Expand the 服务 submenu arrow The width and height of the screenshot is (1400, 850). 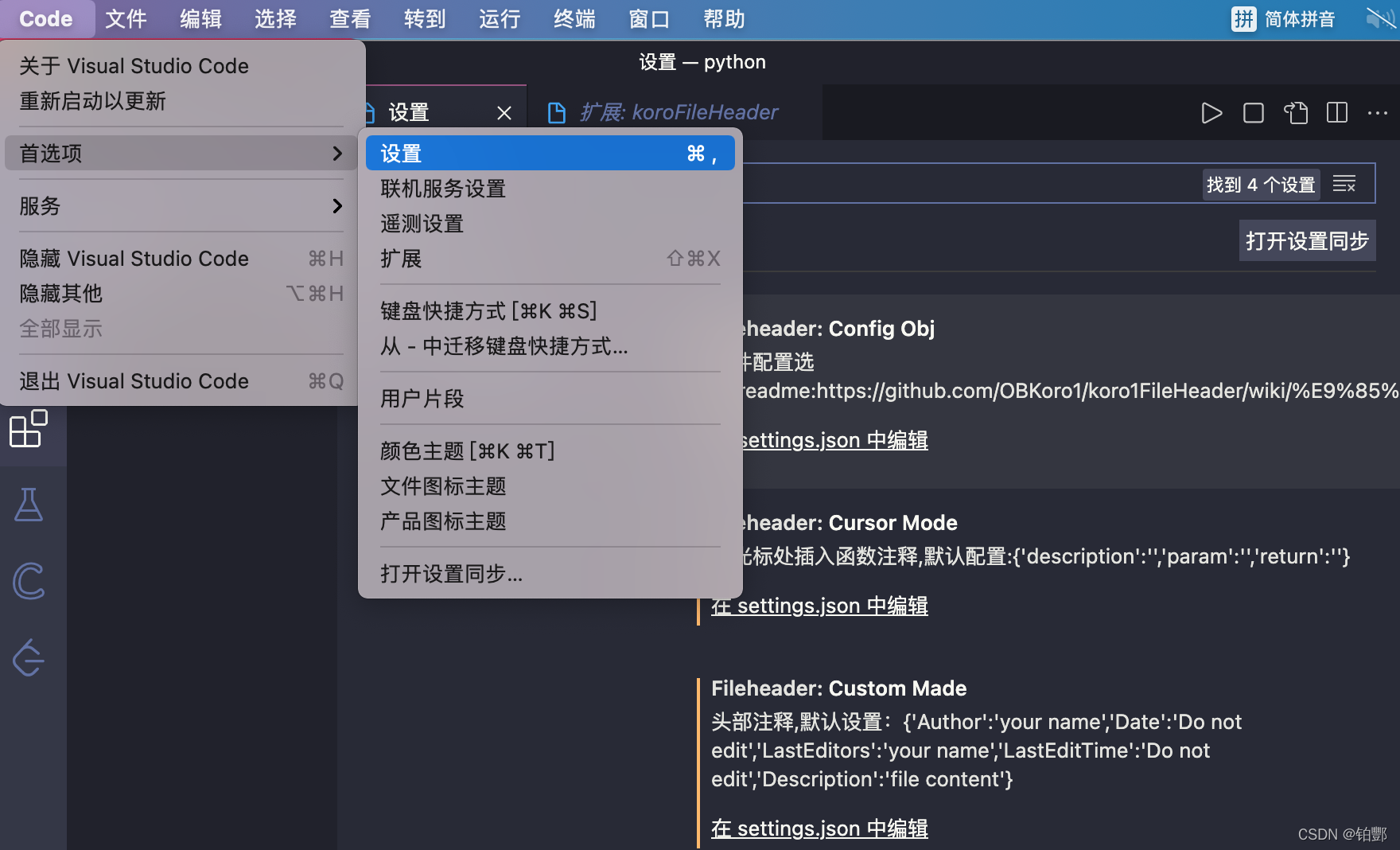point(337,205)
